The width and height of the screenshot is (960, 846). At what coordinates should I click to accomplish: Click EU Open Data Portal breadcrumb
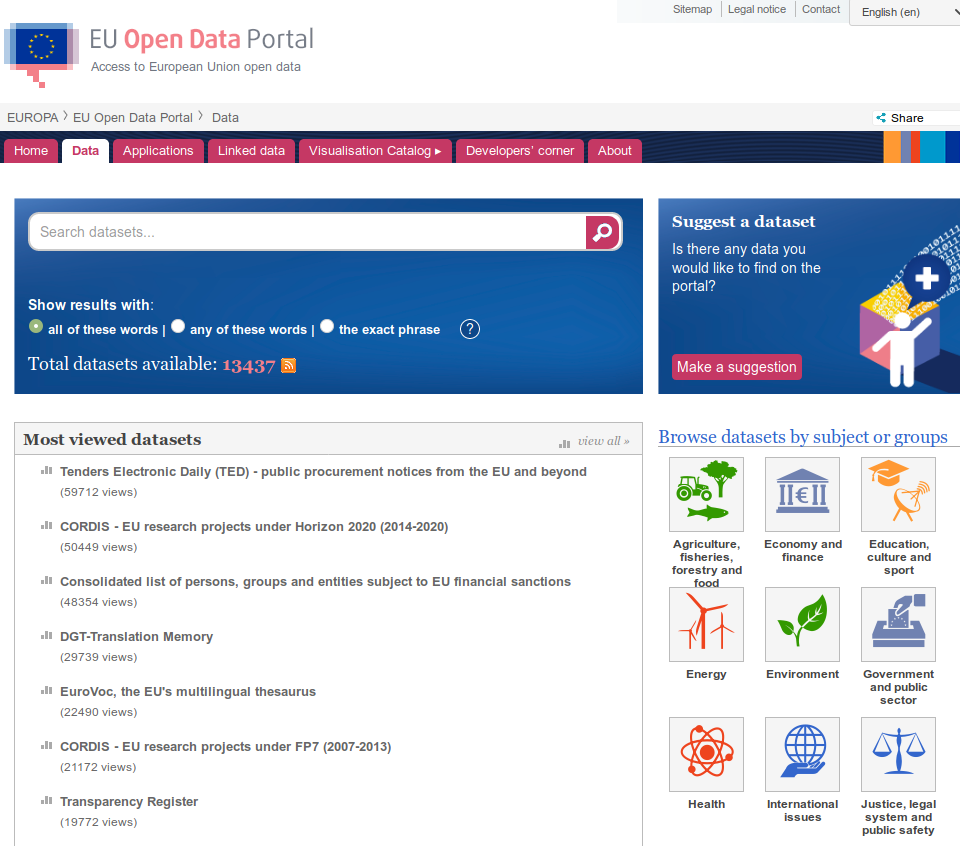(x=133, y=118)
